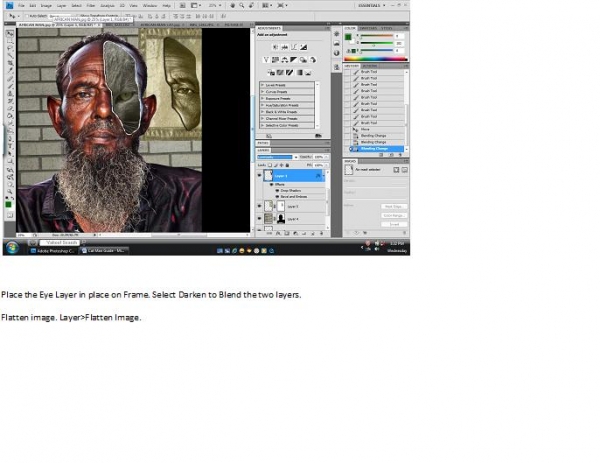This screenshot has height=463, width=600.
Task: Create a new layer with the Layers panel icon
Action: pyautogui.click(x=313, y=233)
